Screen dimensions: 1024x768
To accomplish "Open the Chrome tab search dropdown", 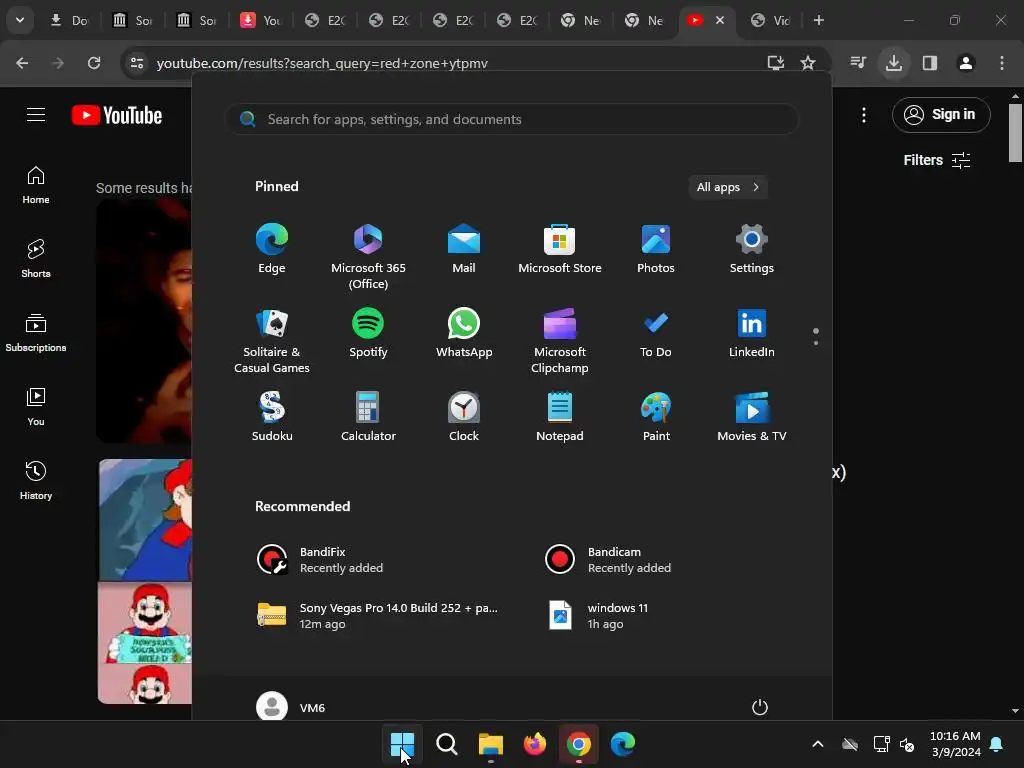I will (20, 20).
